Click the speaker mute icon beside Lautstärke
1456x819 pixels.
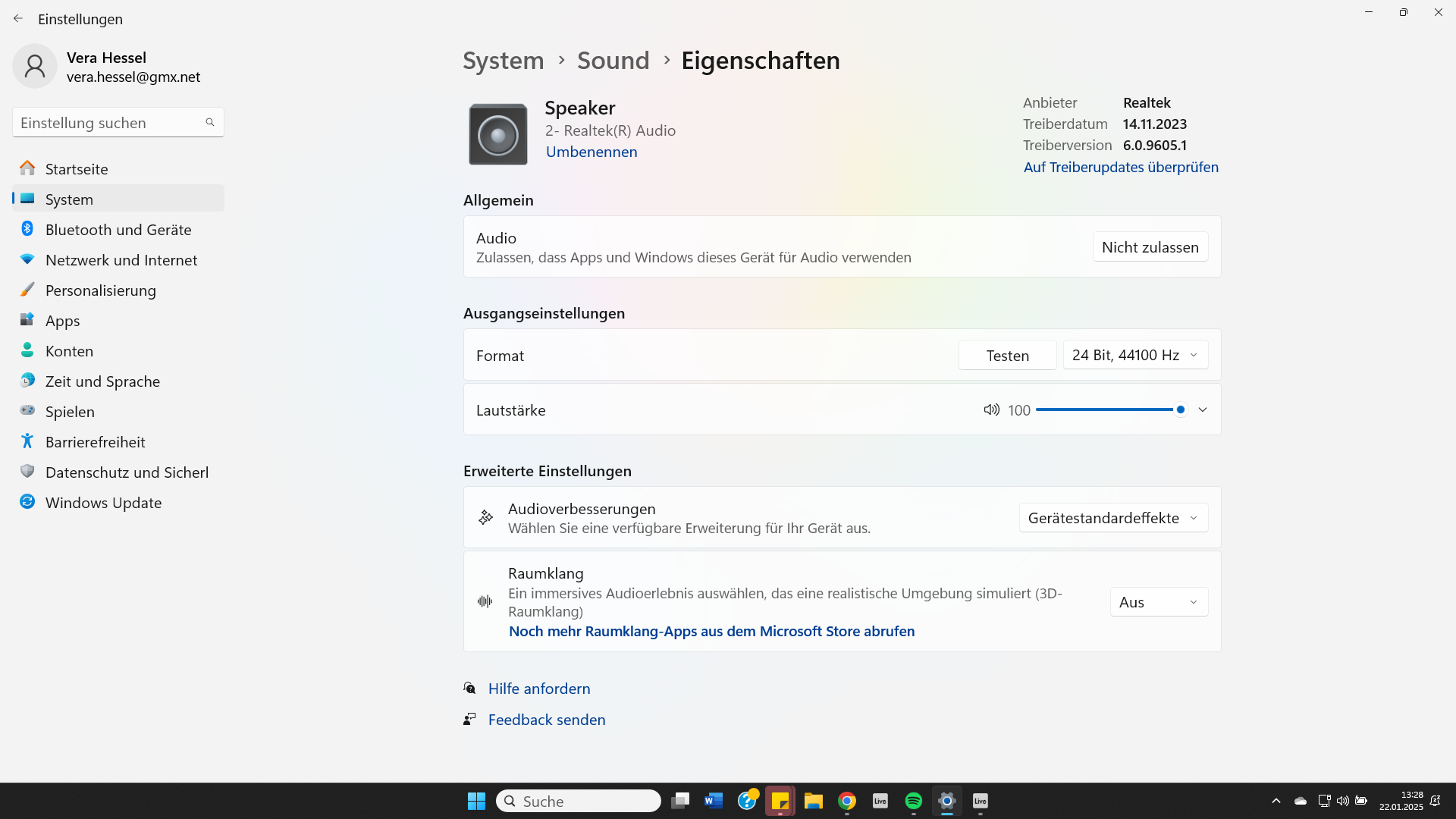[x=991, y=409]
